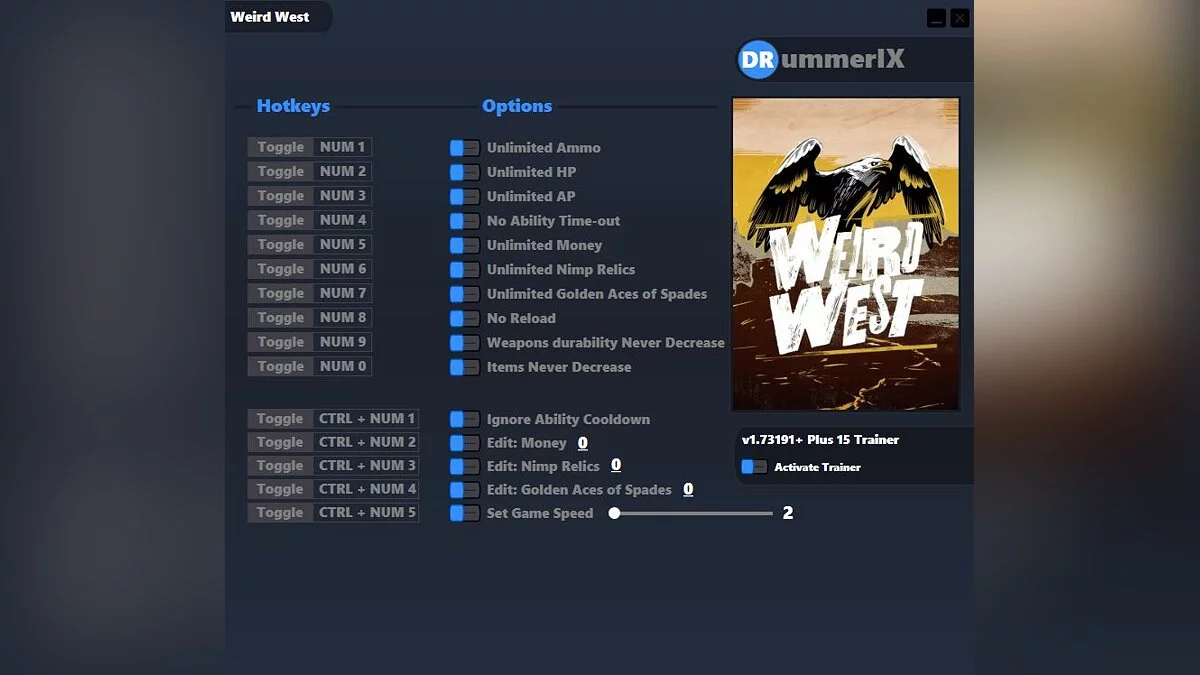Click the v1.73191+ Plus 15 Trainer text
The height and width of the screenshot is (675, 1200).
tap(820, 440)
